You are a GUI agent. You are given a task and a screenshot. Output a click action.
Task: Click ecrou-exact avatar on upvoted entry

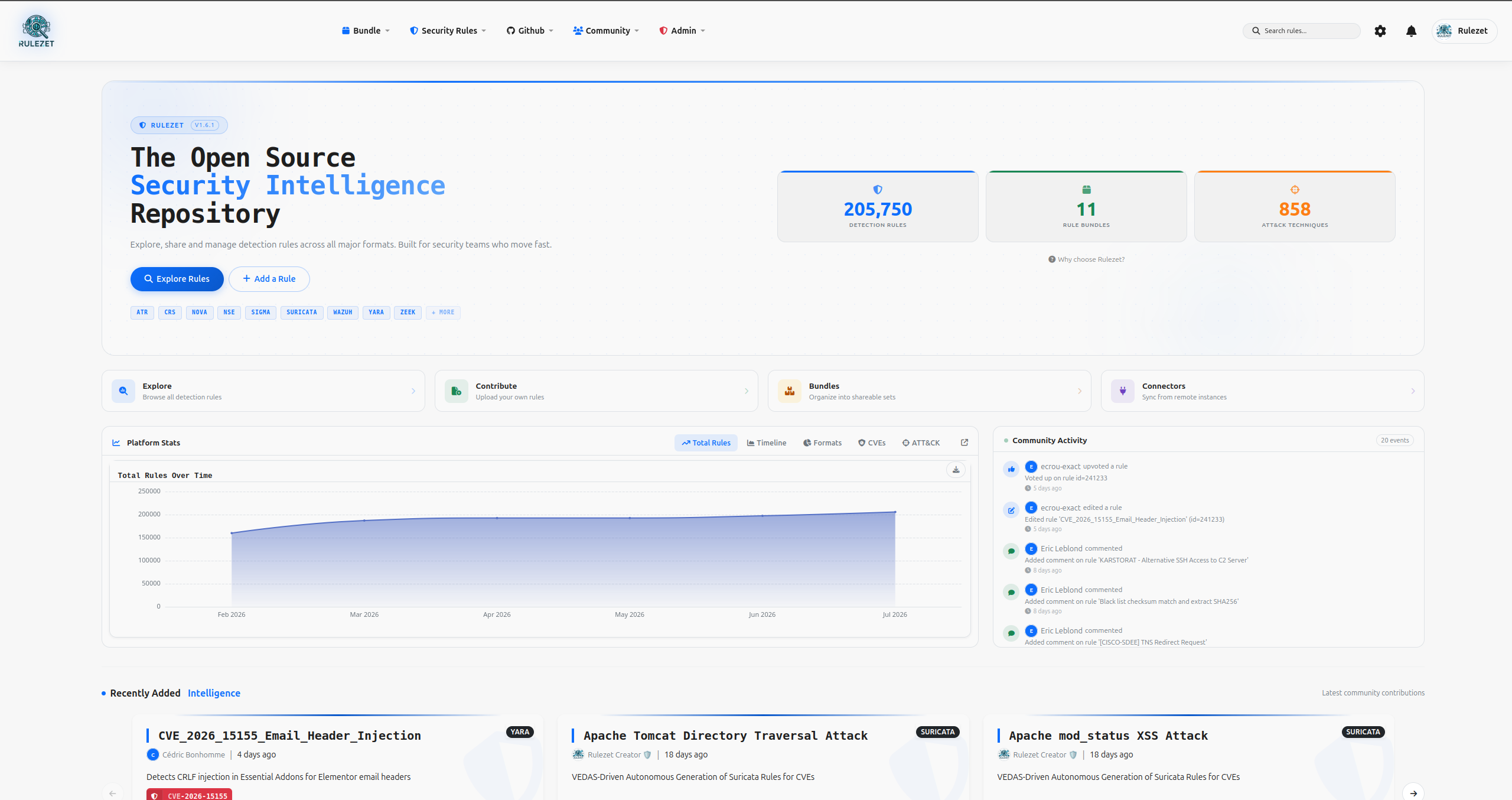[1031, 467]
